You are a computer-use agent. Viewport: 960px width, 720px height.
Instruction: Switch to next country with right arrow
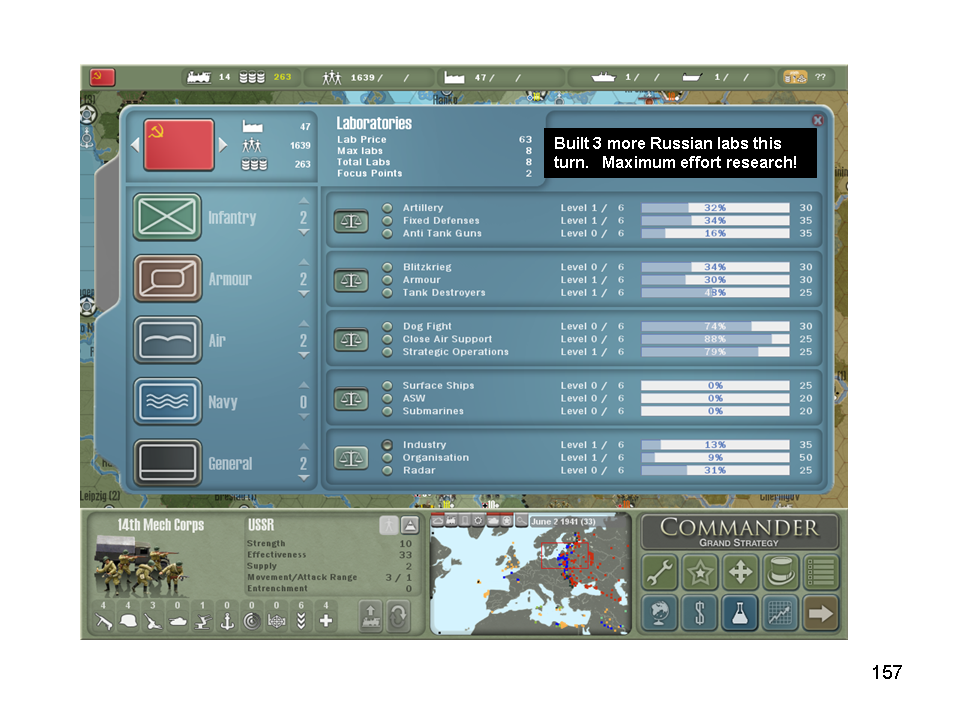coord(223,145)
